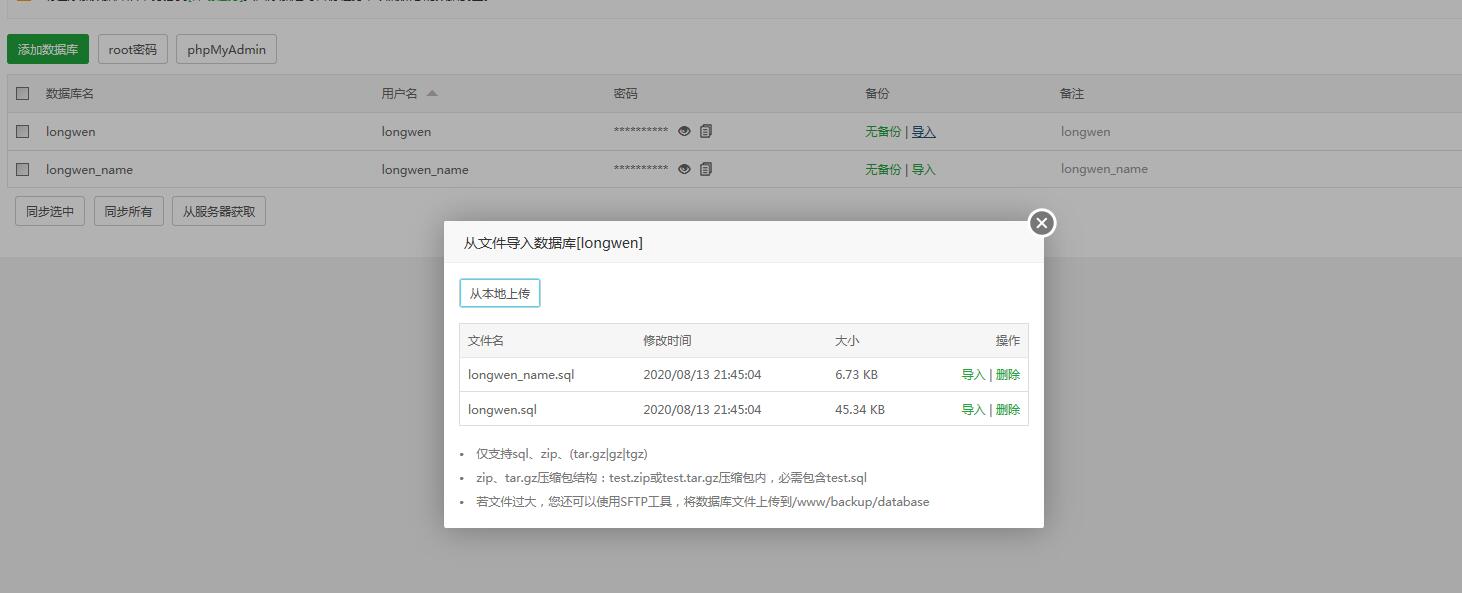Click 同步选中 button
The width and height of the screenshot is (1462, 593).
click(x=50, y=211)
